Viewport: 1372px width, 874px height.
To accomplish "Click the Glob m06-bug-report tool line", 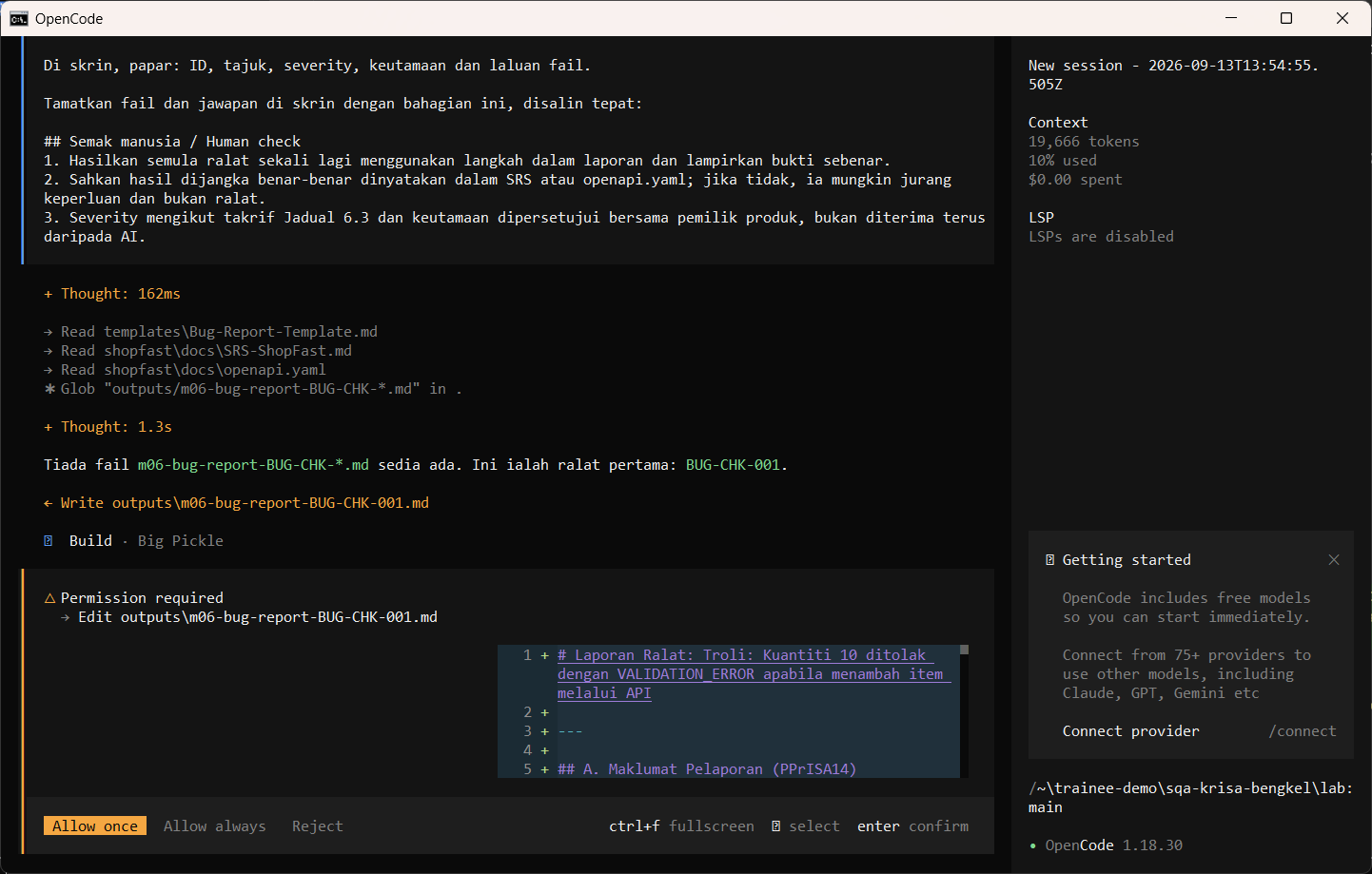I will point(253,388).
